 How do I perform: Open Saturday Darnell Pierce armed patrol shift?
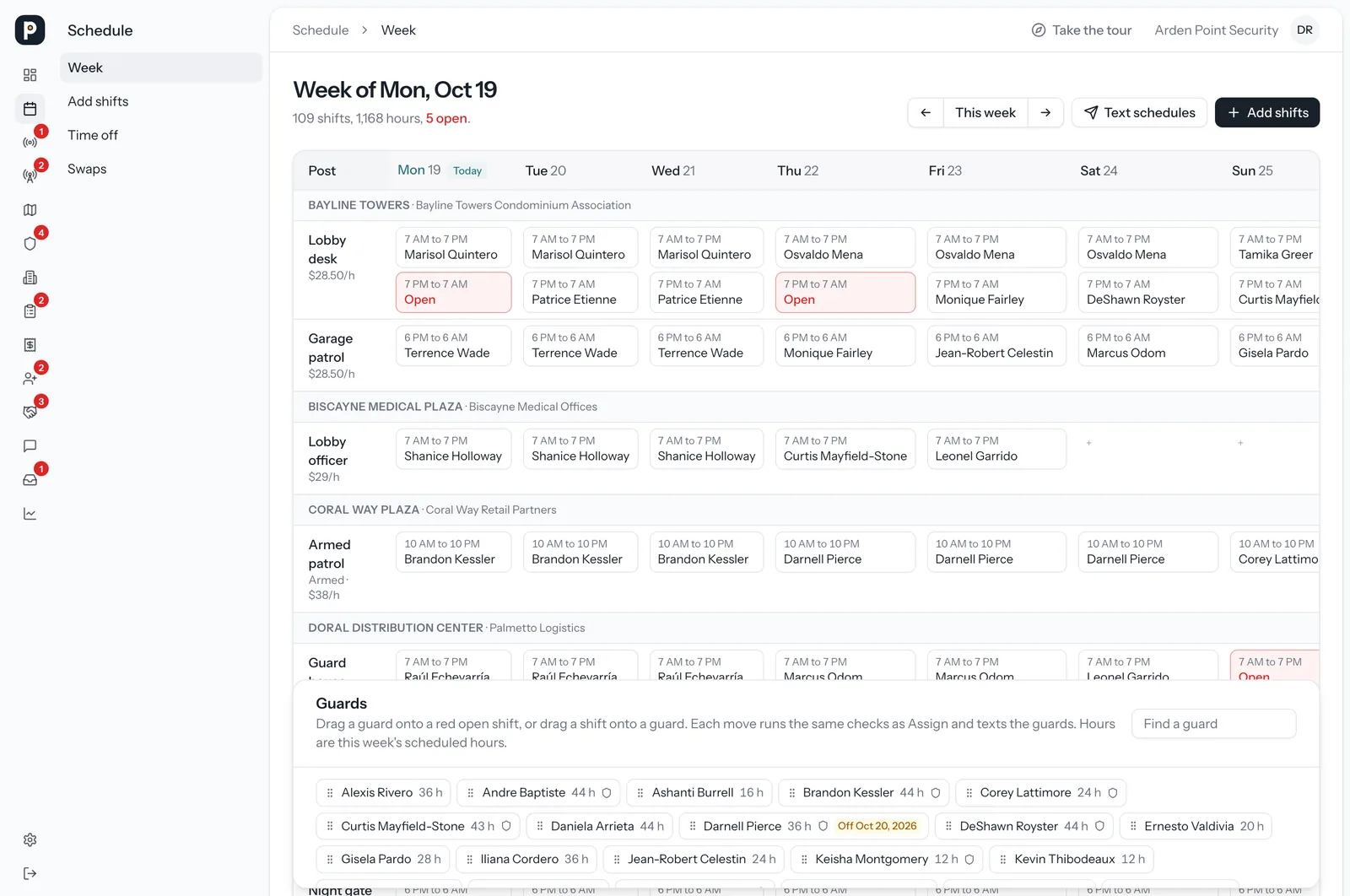click(1148, 552)
